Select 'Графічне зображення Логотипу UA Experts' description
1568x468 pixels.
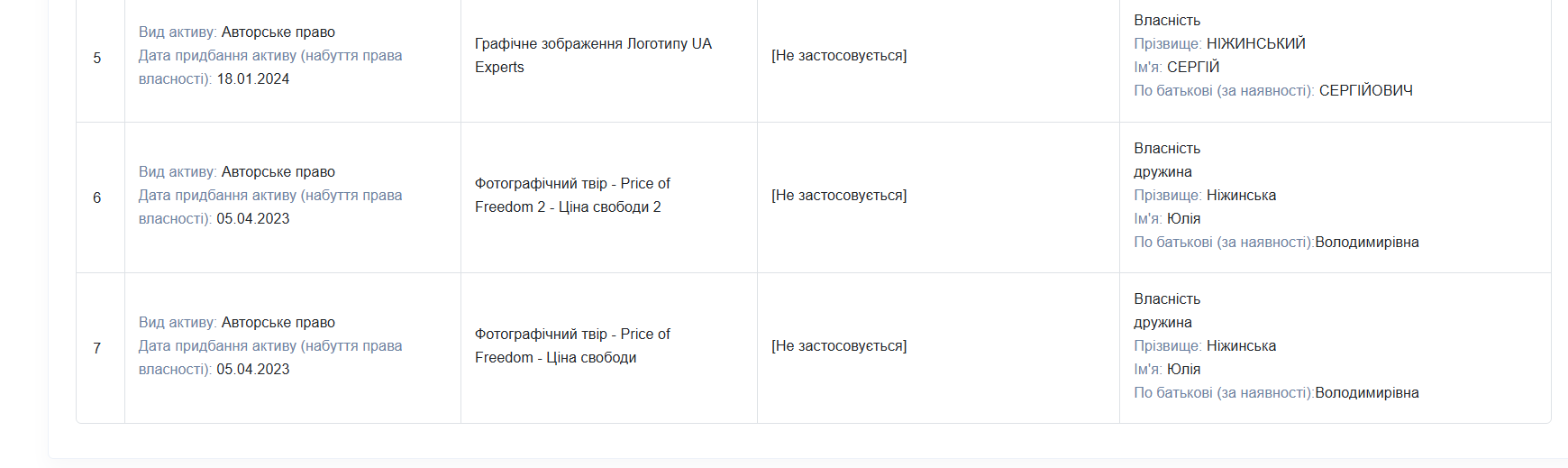pyautogui.click(x=593, y=55)
